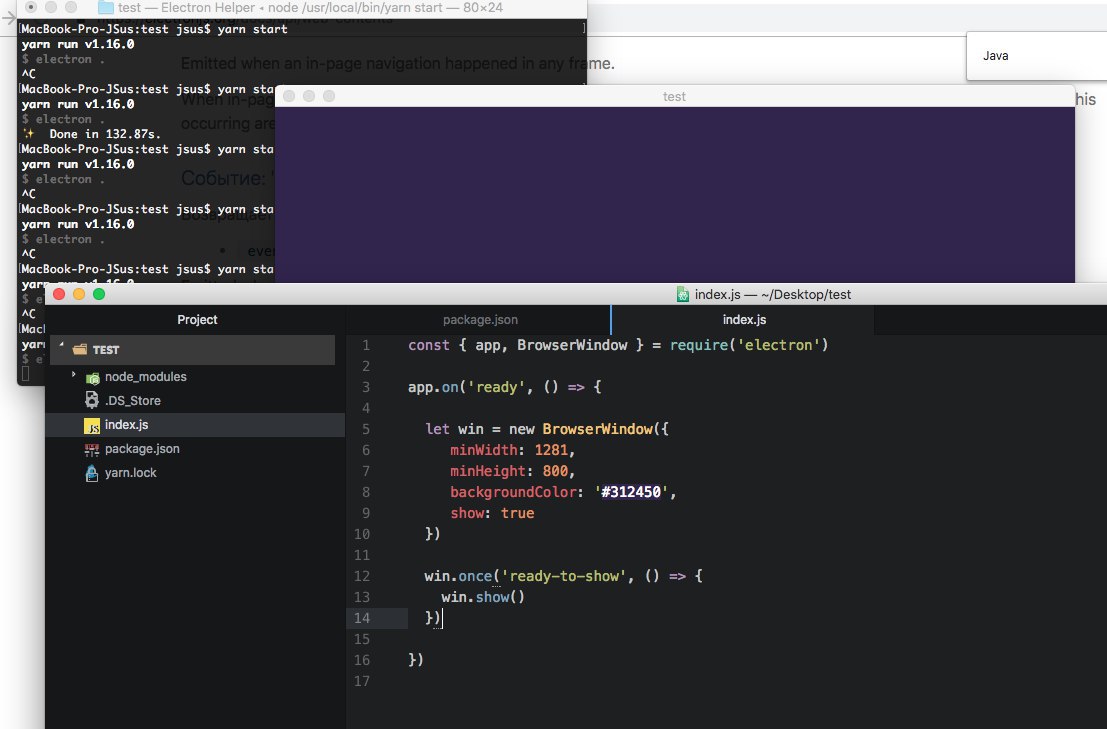Expand the node_modules folder arrow
Screen dimensions: 1107x729
75,376
